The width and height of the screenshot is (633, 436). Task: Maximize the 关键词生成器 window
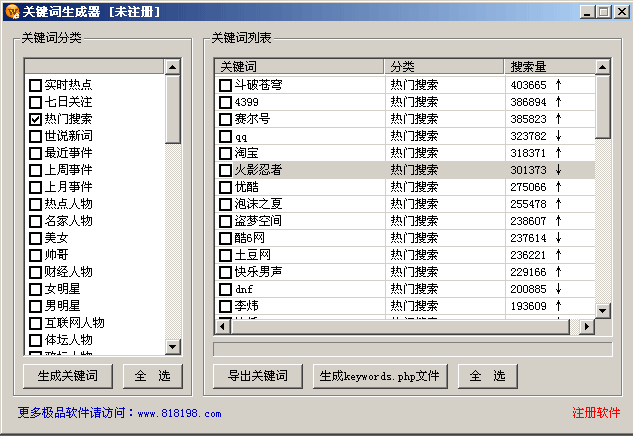[604, 12]
